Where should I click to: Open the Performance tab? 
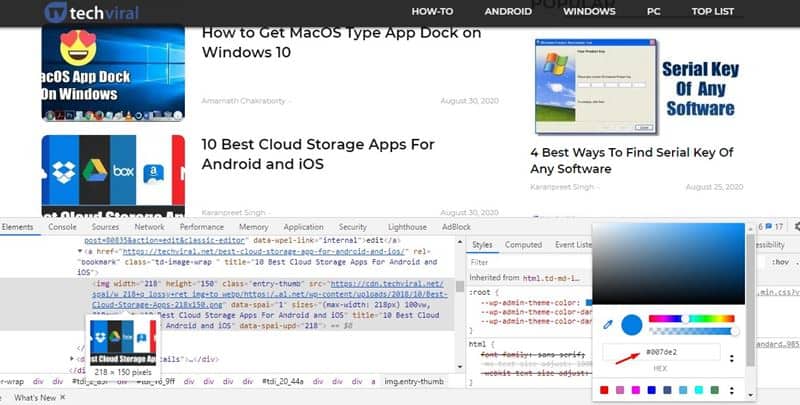[x=202, y=227]
